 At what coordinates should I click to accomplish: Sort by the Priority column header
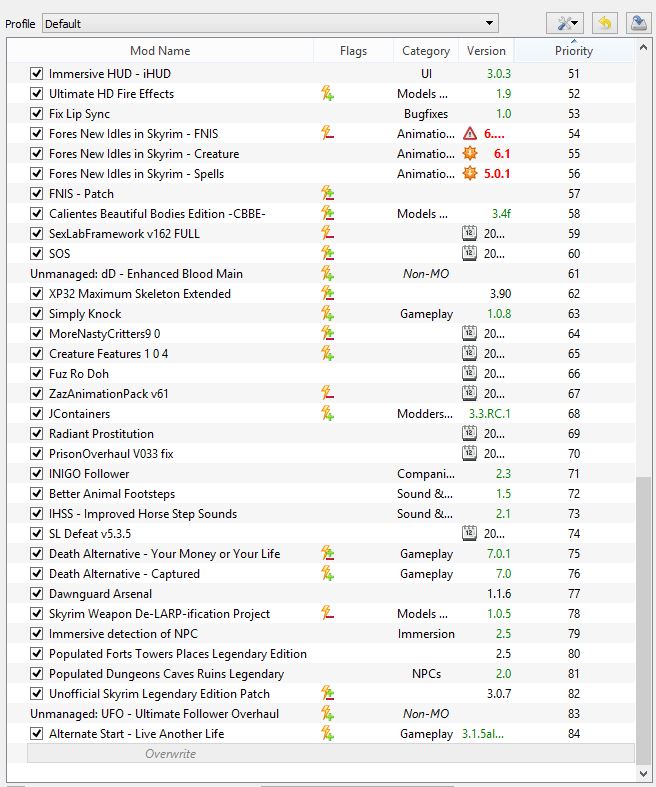(574, 51)
